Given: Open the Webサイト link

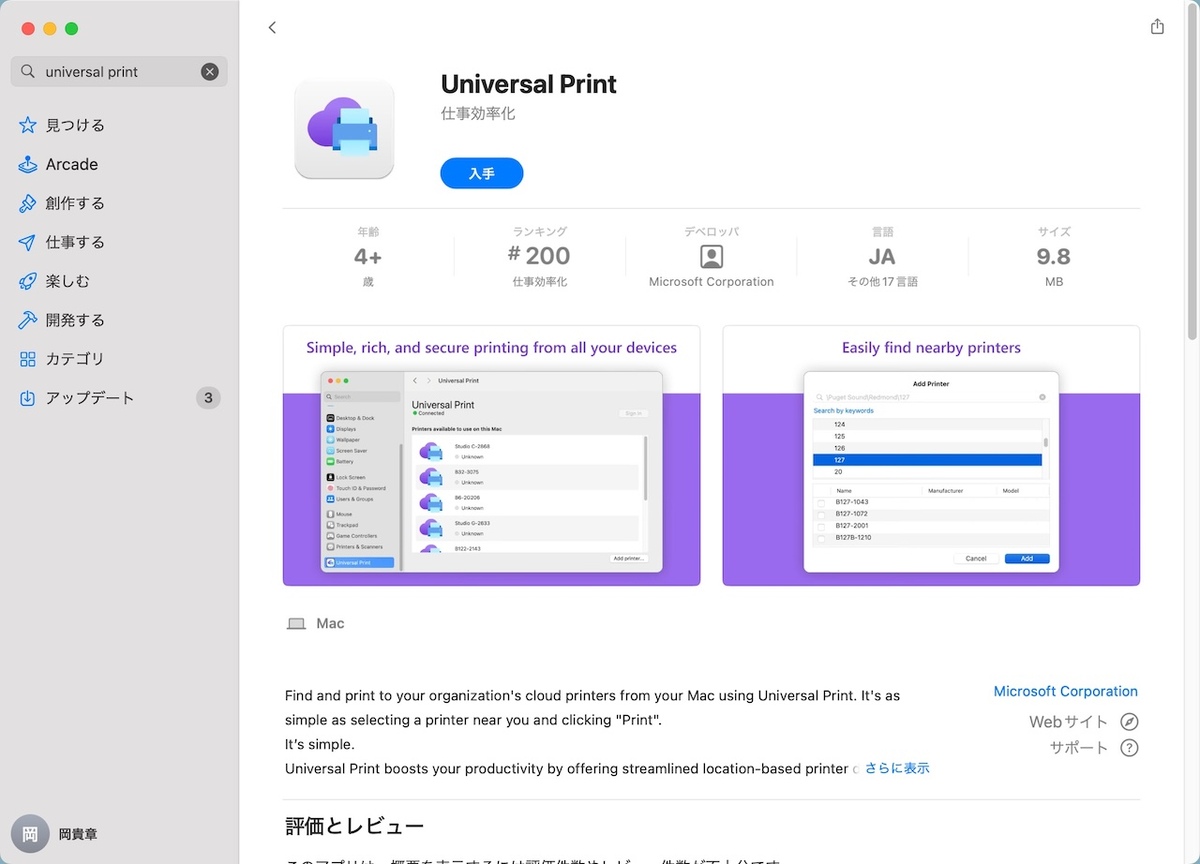Looking at the screenshot, I should coord(1068,722).
